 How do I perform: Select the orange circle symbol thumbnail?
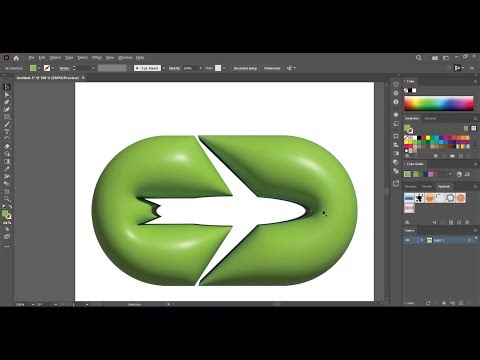tap(430, 198)
